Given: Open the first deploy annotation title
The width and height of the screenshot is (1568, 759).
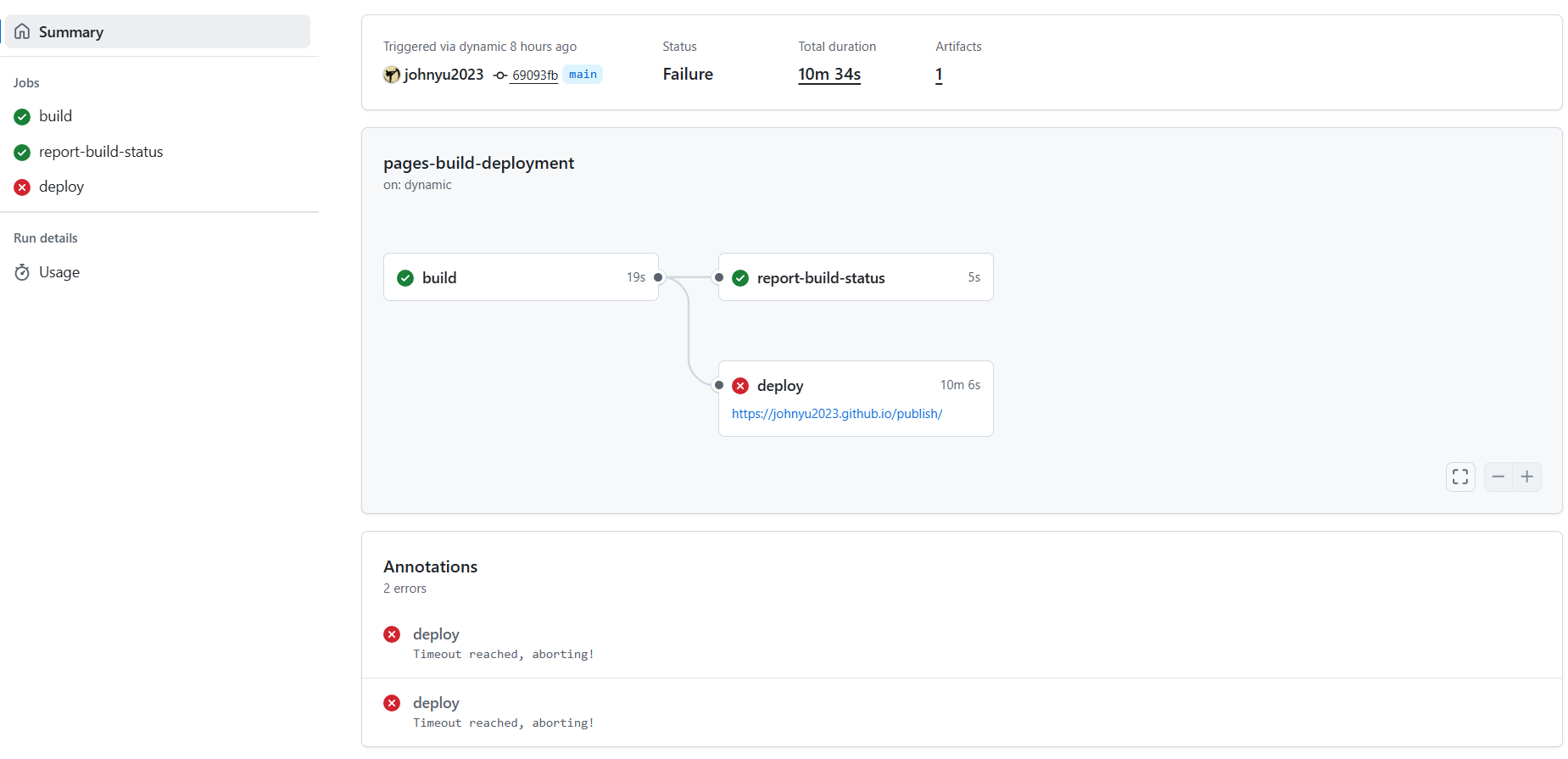Looking at the screenshot, I should 436,634.
